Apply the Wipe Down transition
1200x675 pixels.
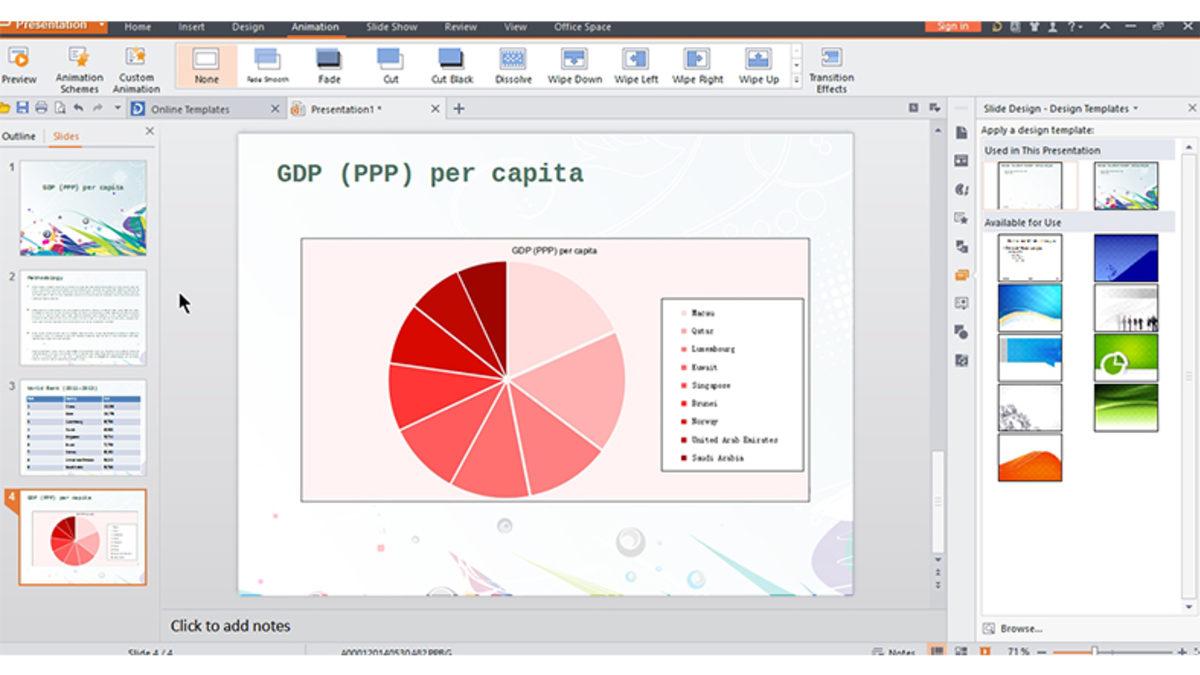[573, 62]
